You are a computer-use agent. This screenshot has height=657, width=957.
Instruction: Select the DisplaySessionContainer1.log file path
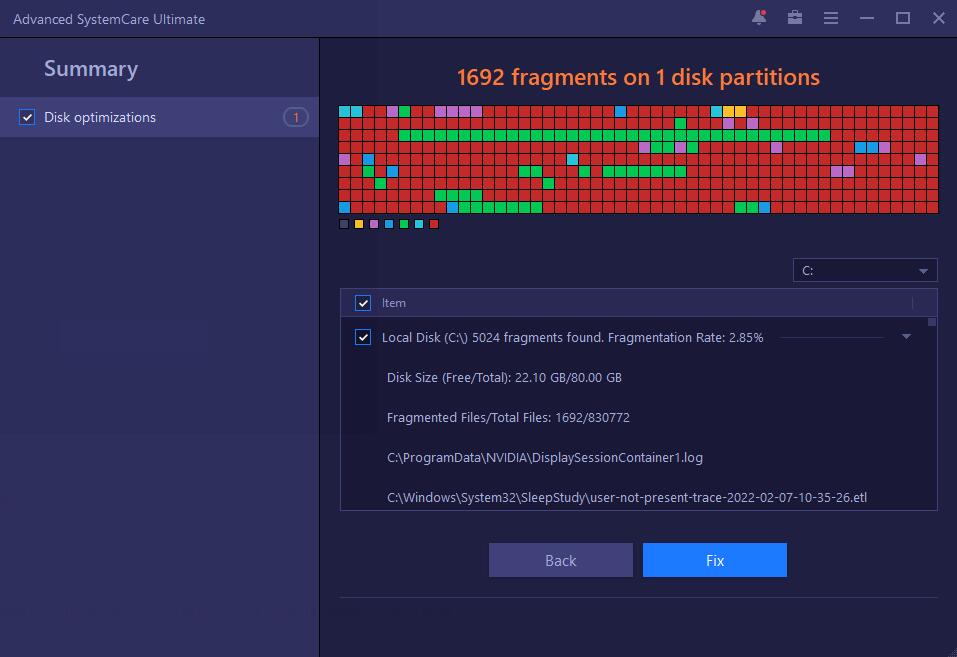point(544,457)
